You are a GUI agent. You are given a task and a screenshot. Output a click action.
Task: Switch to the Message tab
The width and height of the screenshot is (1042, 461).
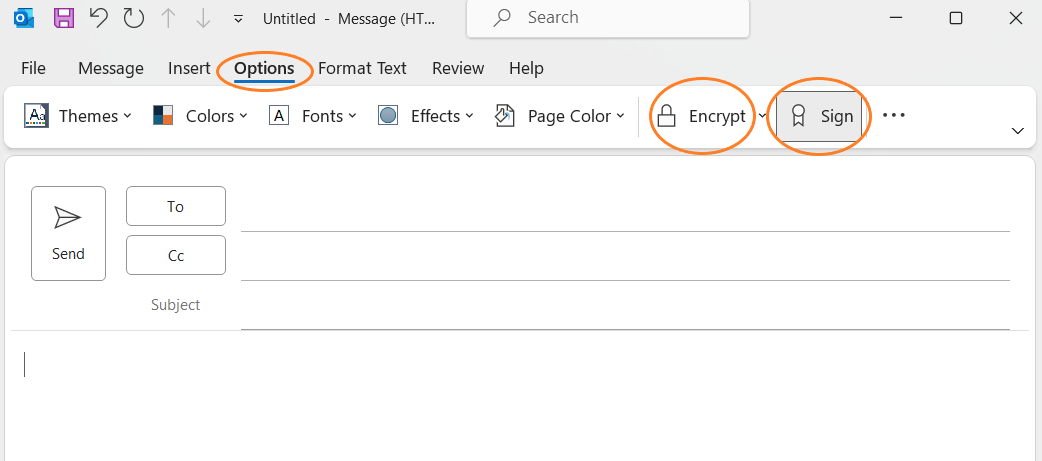coord(110,68)
